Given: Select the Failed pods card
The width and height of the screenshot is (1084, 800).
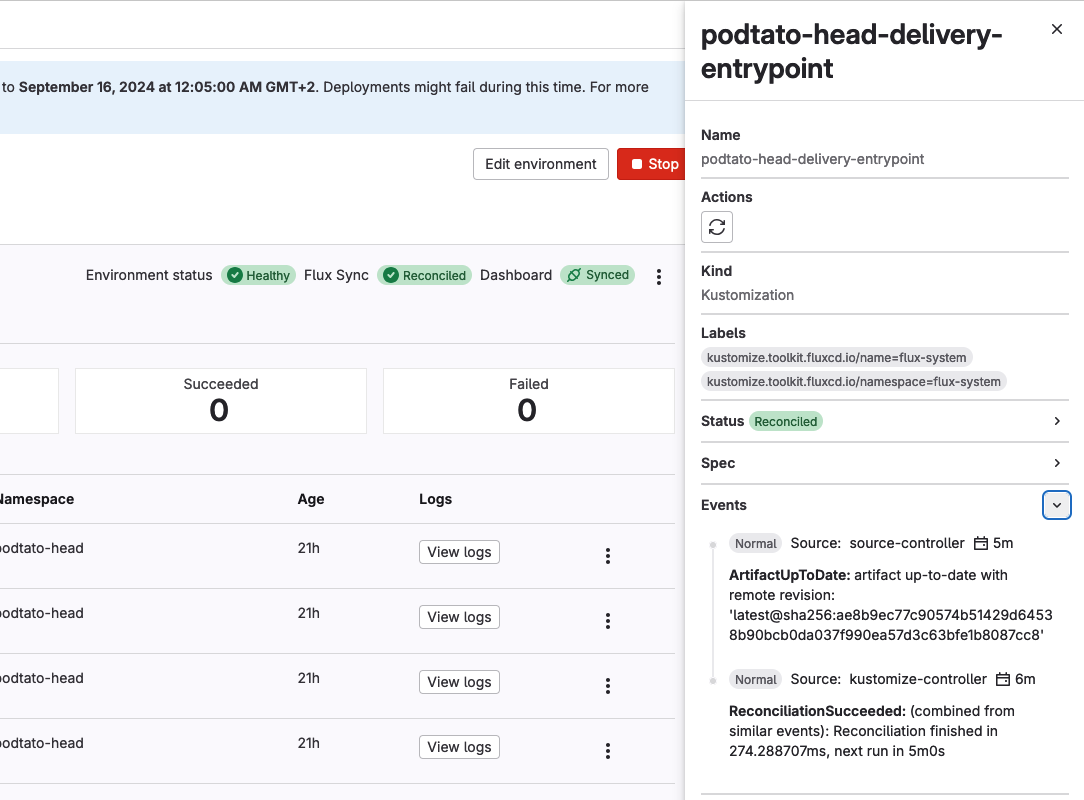Looking at the screenshot, I should (x=528, y=400).
